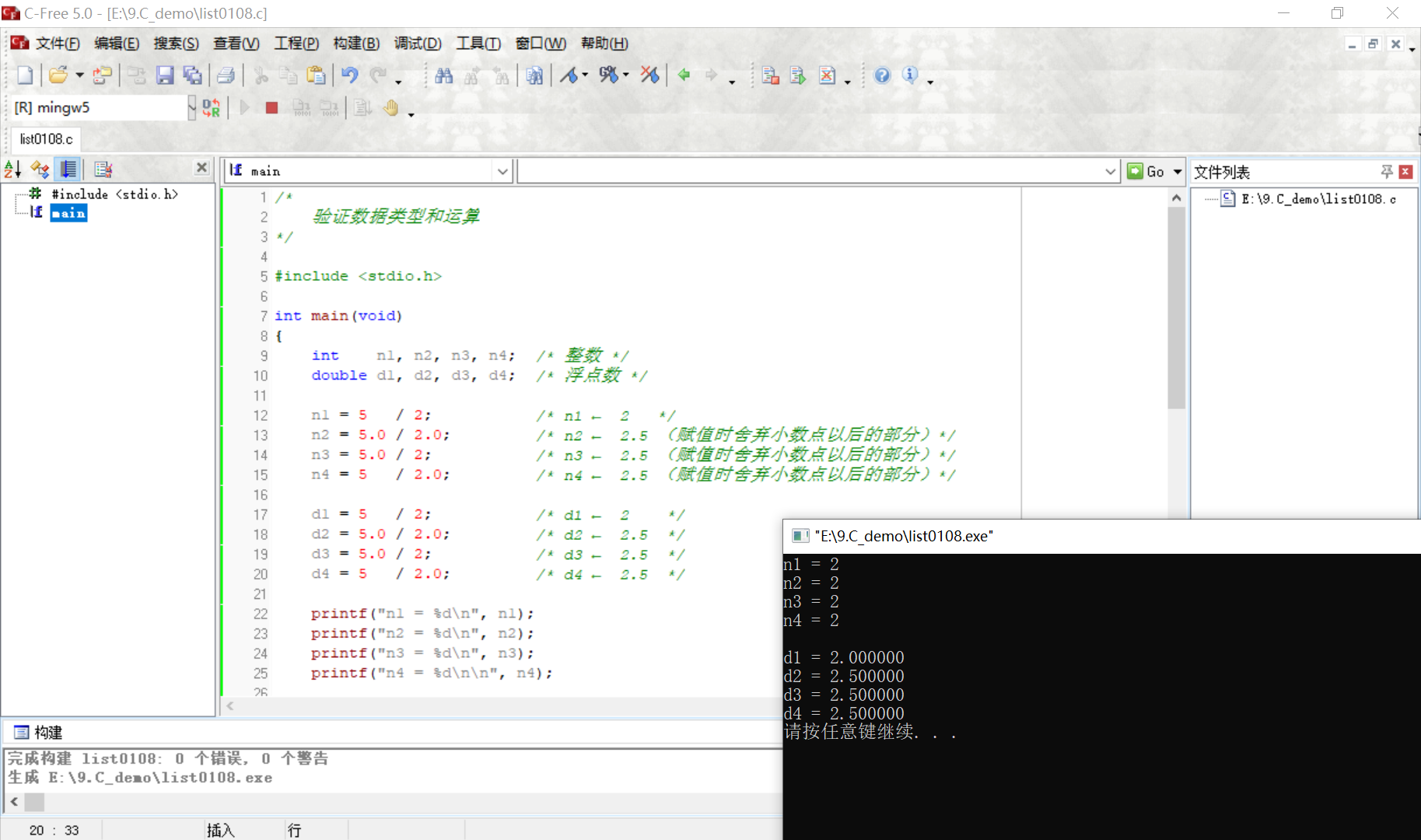Expand the empty second navigation combo box
This screenshot has height=840, width=1421.
point(1111,171)
